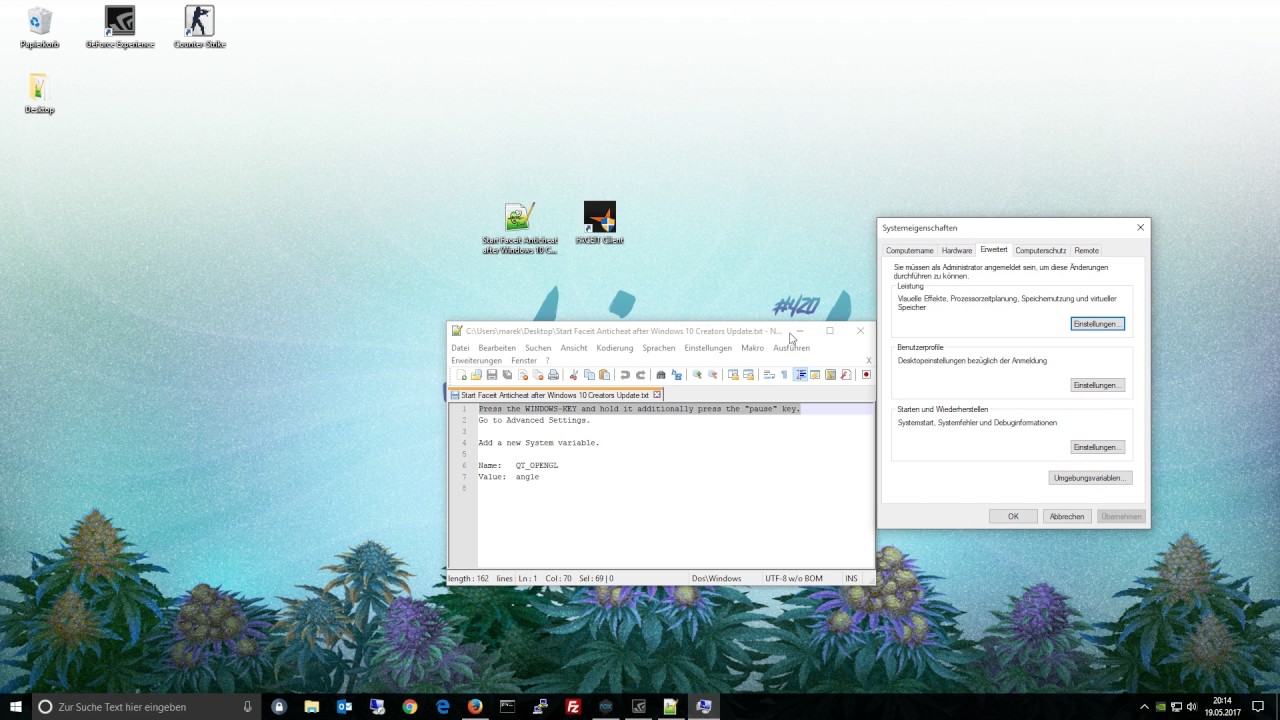Open Google Chrome from the taskbar
1280x720 pixels.
410,706
